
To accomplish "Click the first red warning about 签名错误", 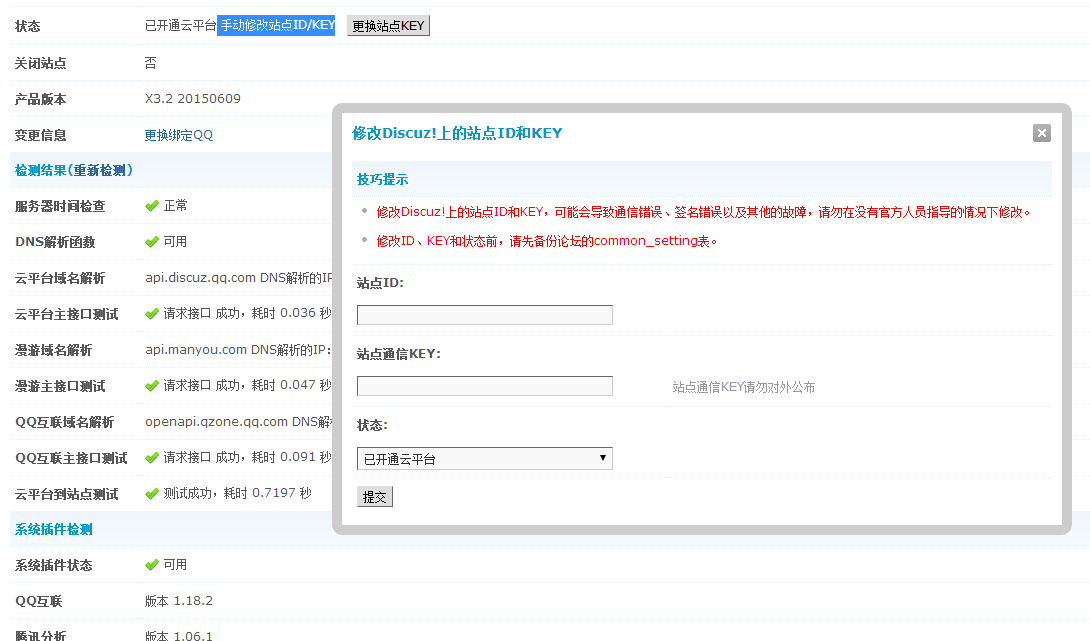I will click(703, 212).
